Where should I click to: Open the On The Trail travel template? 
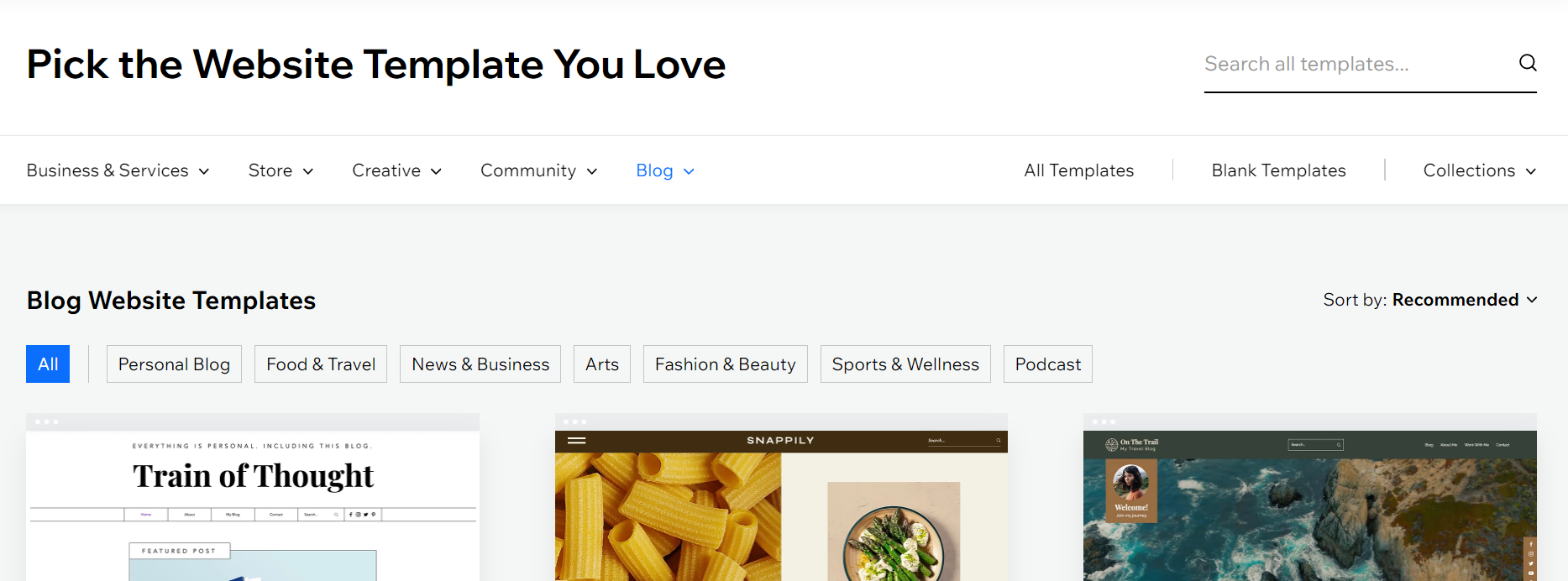coord(1310,497)
